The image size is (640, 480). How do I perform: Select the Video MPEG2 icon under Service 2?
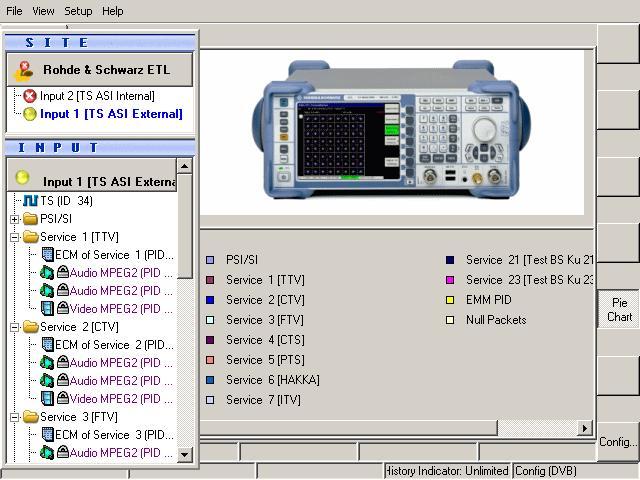46,399
